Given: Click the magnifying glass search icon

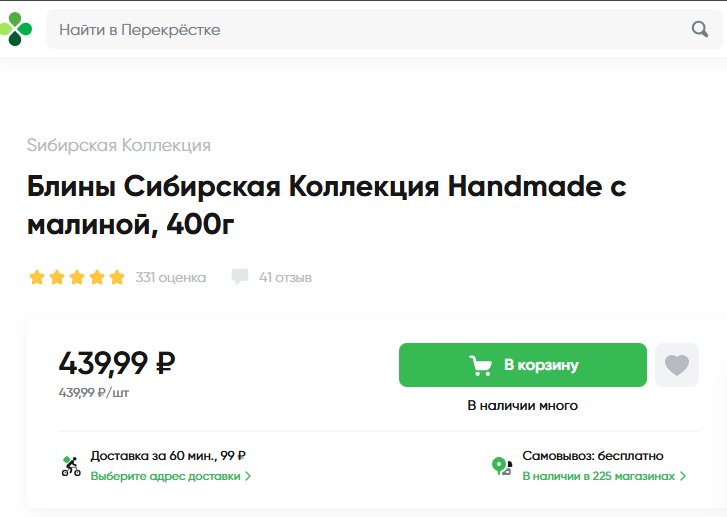Looking at the screenshot, I should [x=700, y=29].
